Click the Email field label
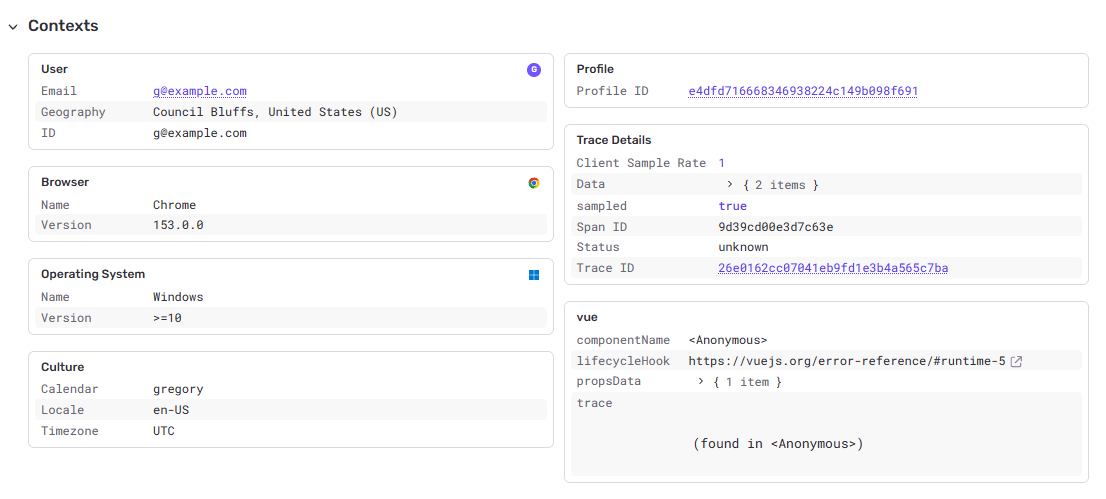This screenshot has width=1106, height=499. point(59,91)
